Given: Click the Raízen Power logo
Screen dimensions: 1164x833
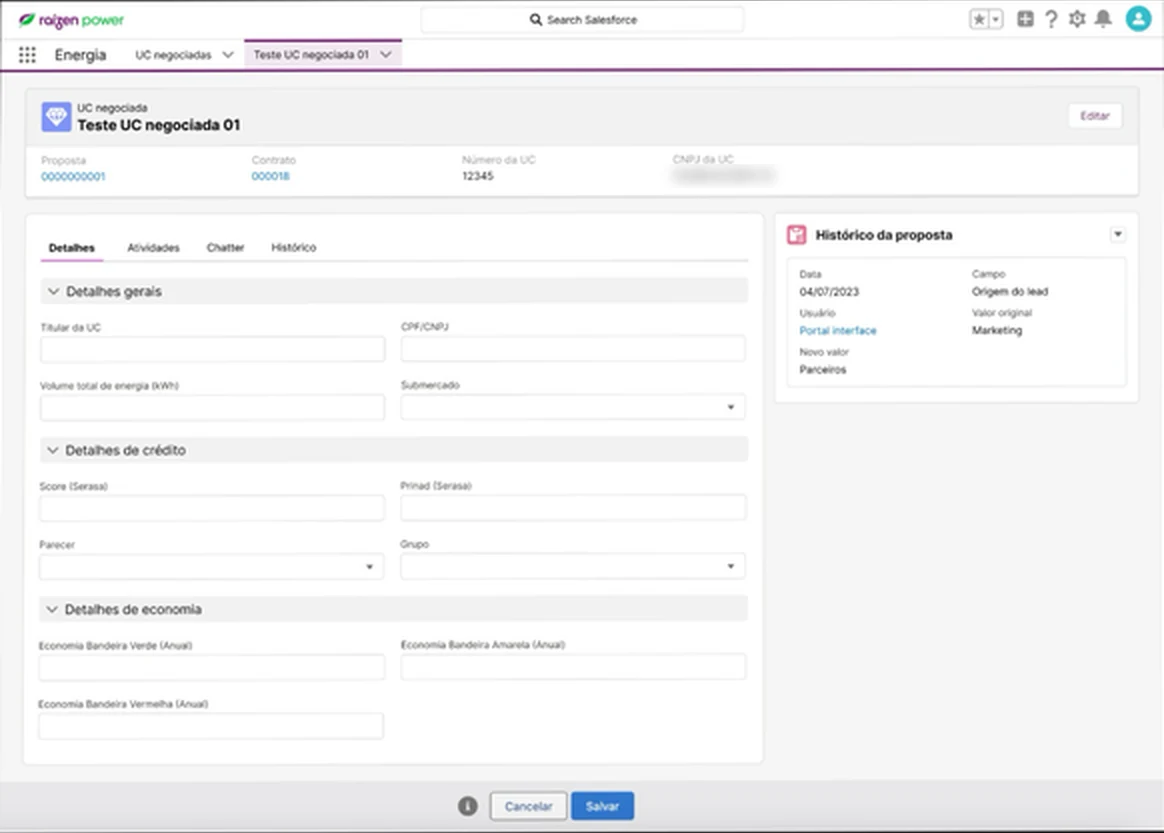Looking at the screenshot, I should point(71,20).
